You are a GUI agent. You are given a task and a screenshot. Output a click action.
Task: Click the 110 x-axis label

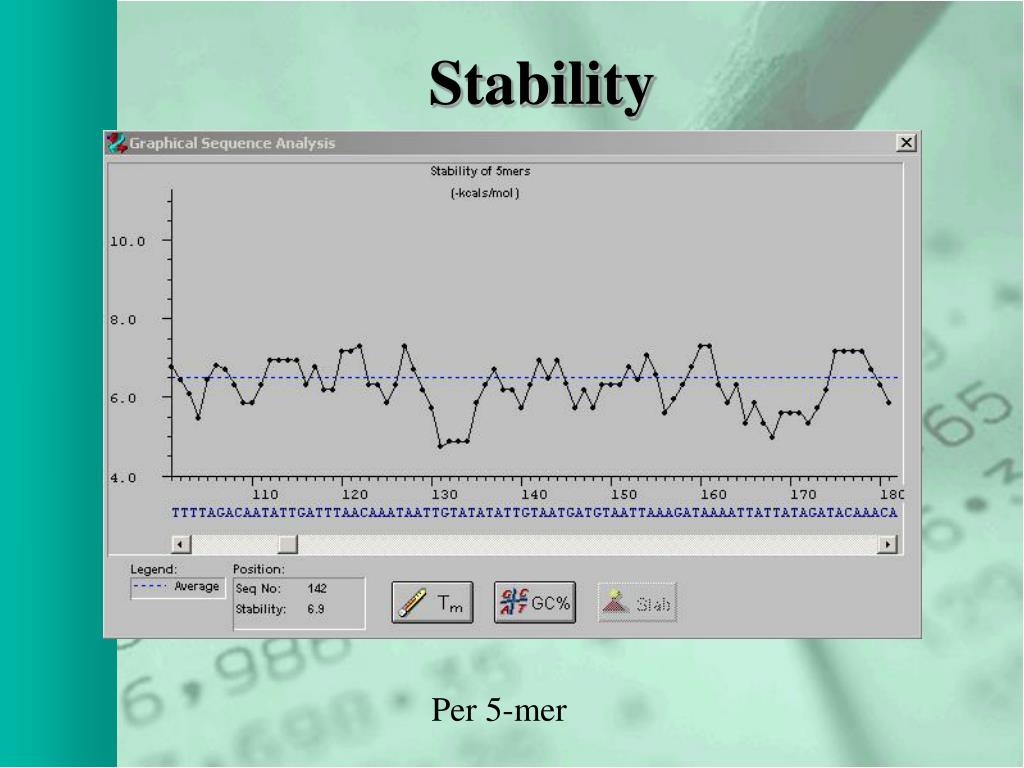[x=265, y=494]
